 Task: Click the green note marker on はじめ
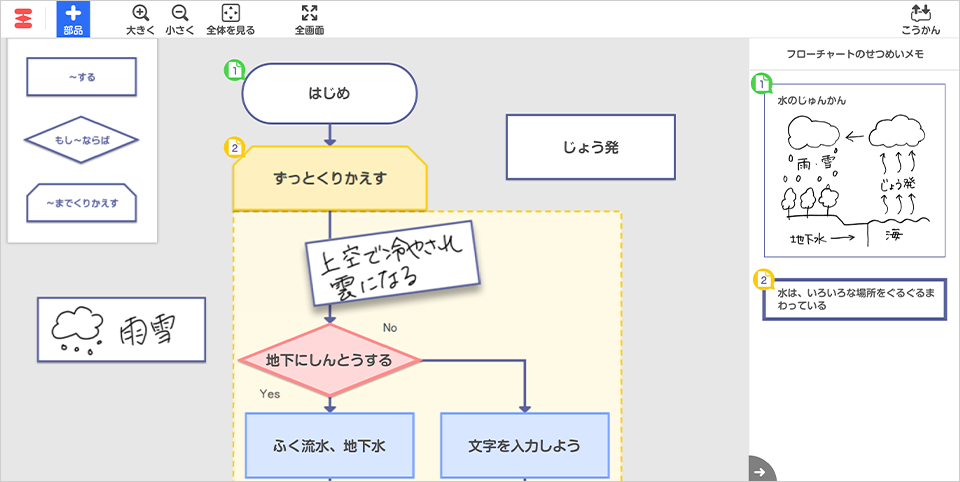[234, 71]
